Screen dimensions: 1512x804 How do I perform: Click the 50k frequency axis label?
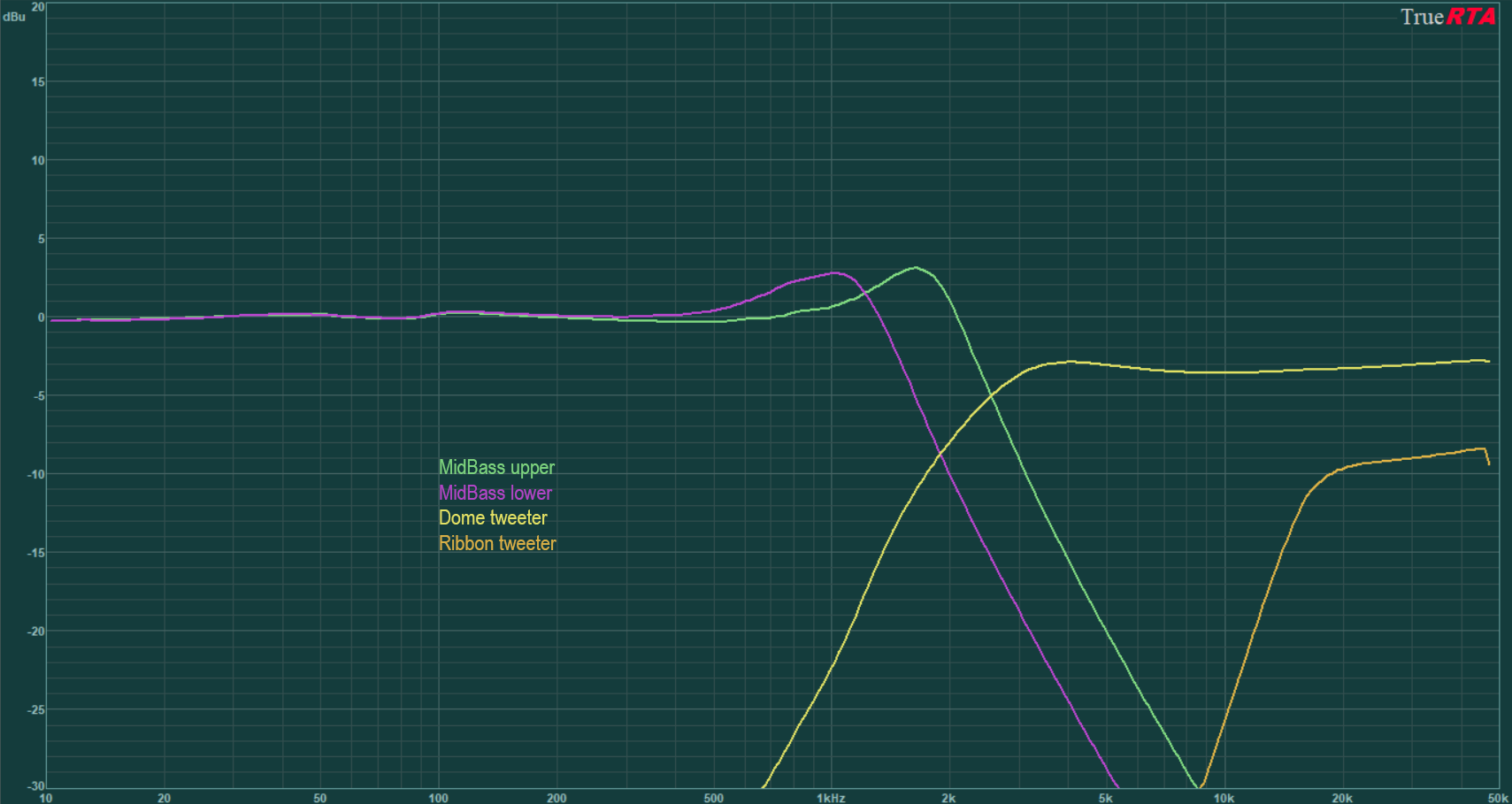pos(1497,798)
